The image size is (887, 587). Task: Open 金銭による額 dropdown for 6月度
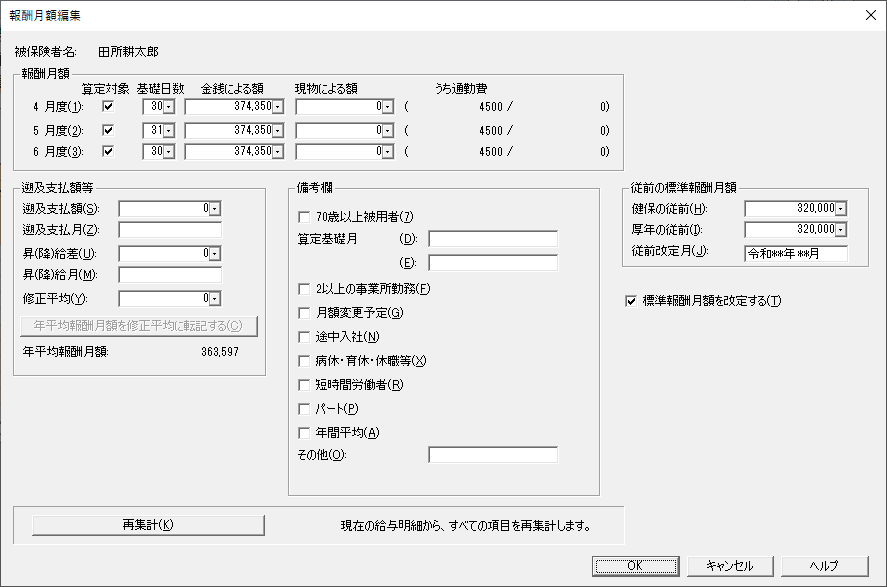[x=278, y=152]
